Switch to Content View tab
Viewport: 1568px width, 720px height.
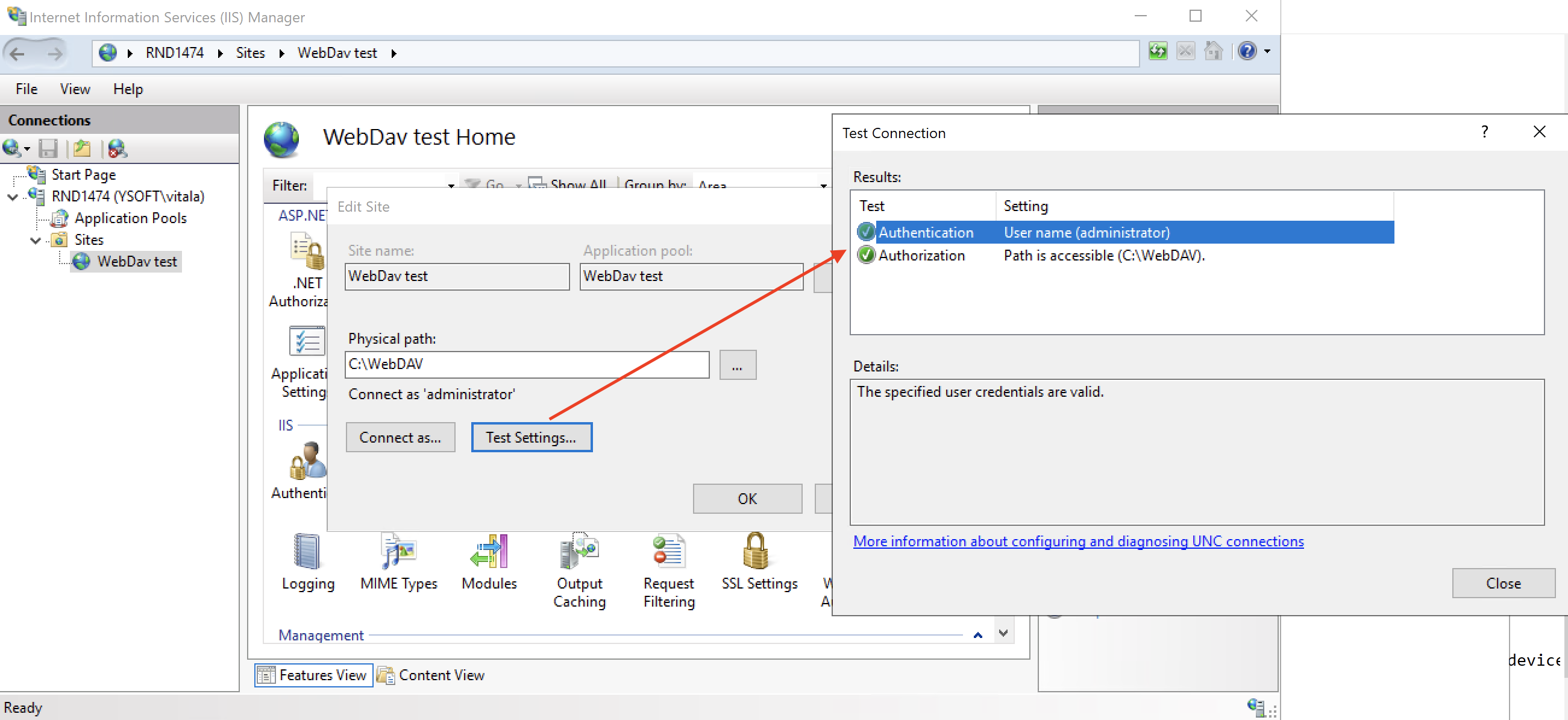coord(431,675)
